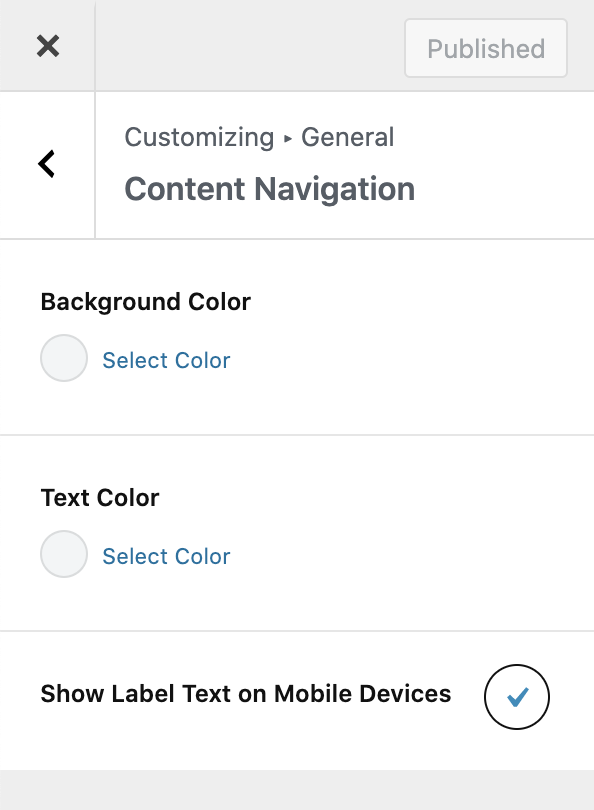
Task: Click the Published button
Action: [x=485, y=48]
